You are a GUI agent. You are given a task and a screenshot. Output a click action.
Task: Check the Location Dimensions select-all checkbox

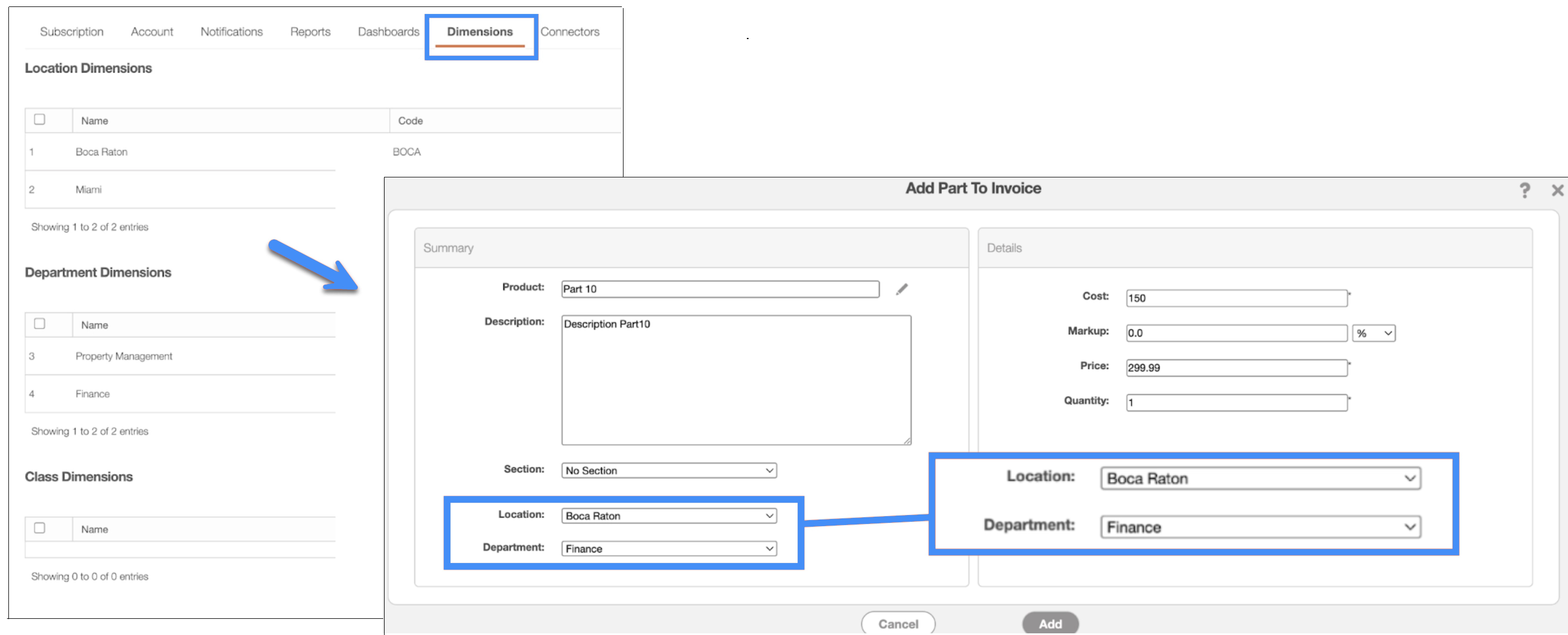coord(40,120)
